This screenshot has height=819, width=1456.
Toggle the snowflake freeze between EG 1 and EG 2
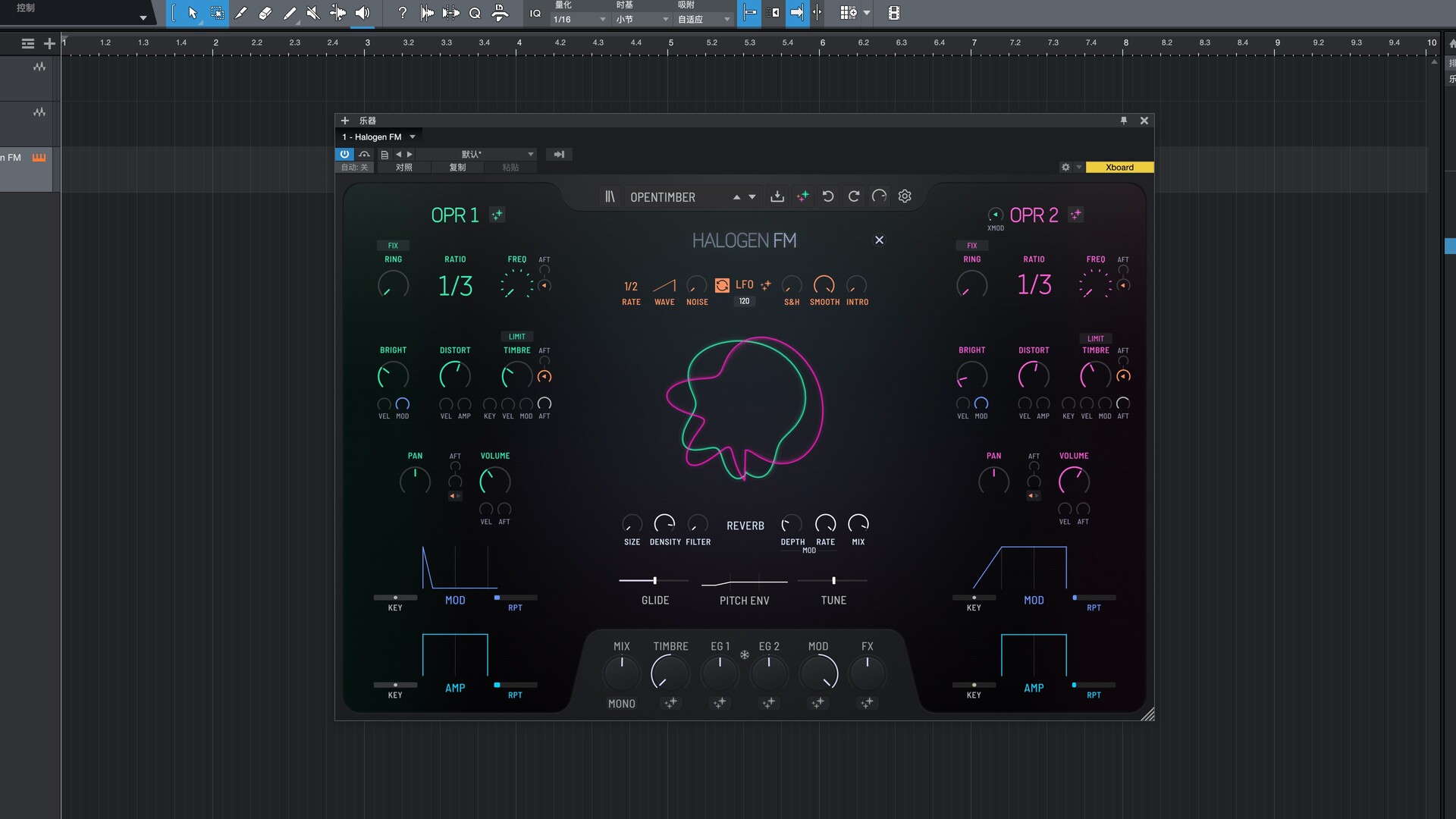pos(745,654)
